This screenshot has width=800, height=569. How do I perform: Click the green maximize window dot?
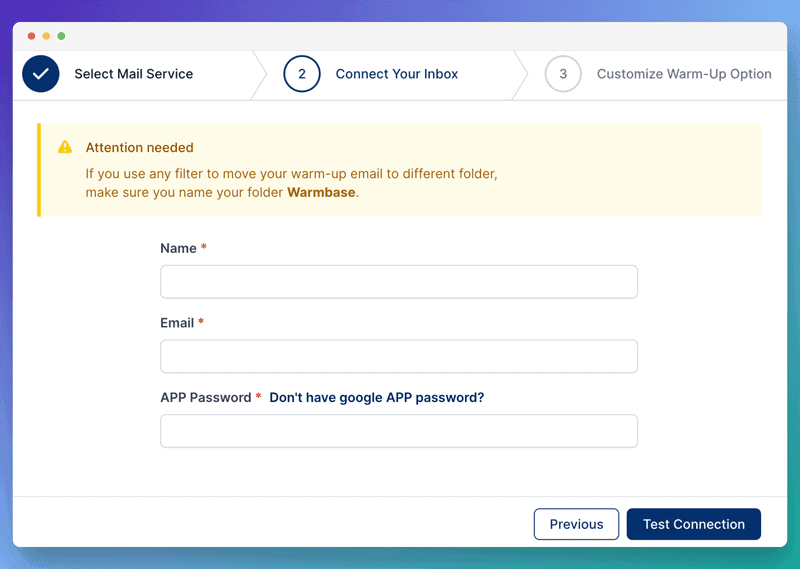tap(61, 36)
